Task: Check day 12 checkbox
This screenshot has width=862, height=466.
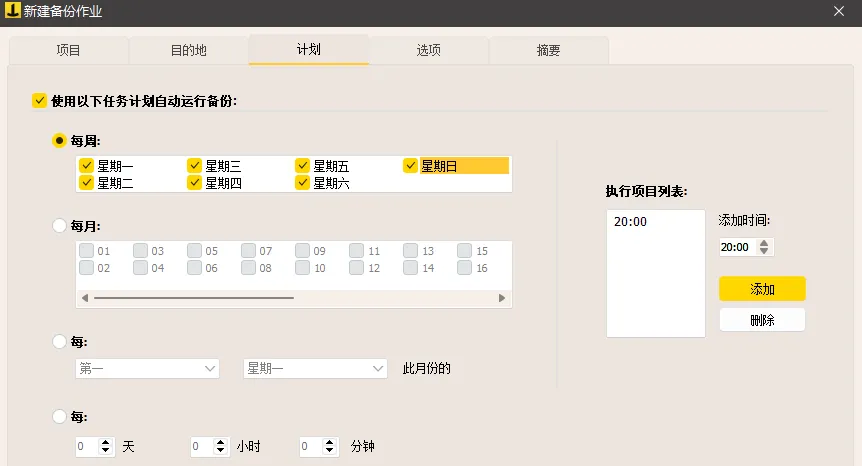Action: tap(356, 268)
